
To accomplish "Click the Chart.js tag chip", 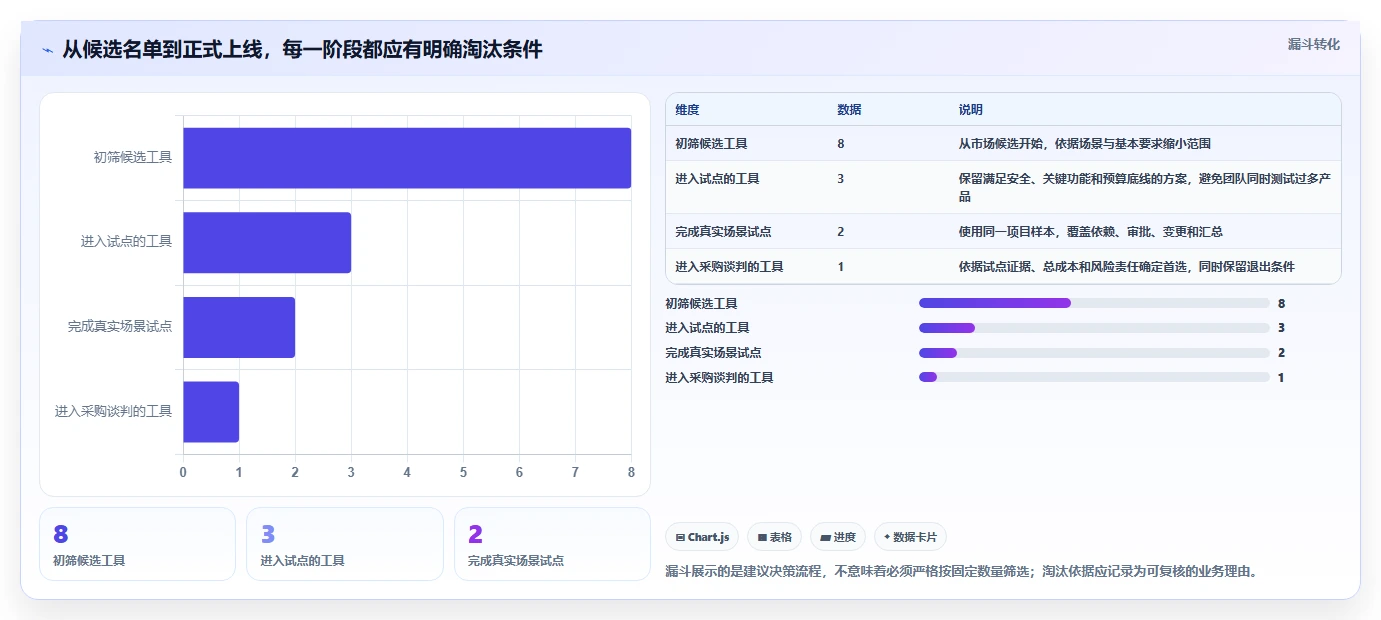I will 702,537.
